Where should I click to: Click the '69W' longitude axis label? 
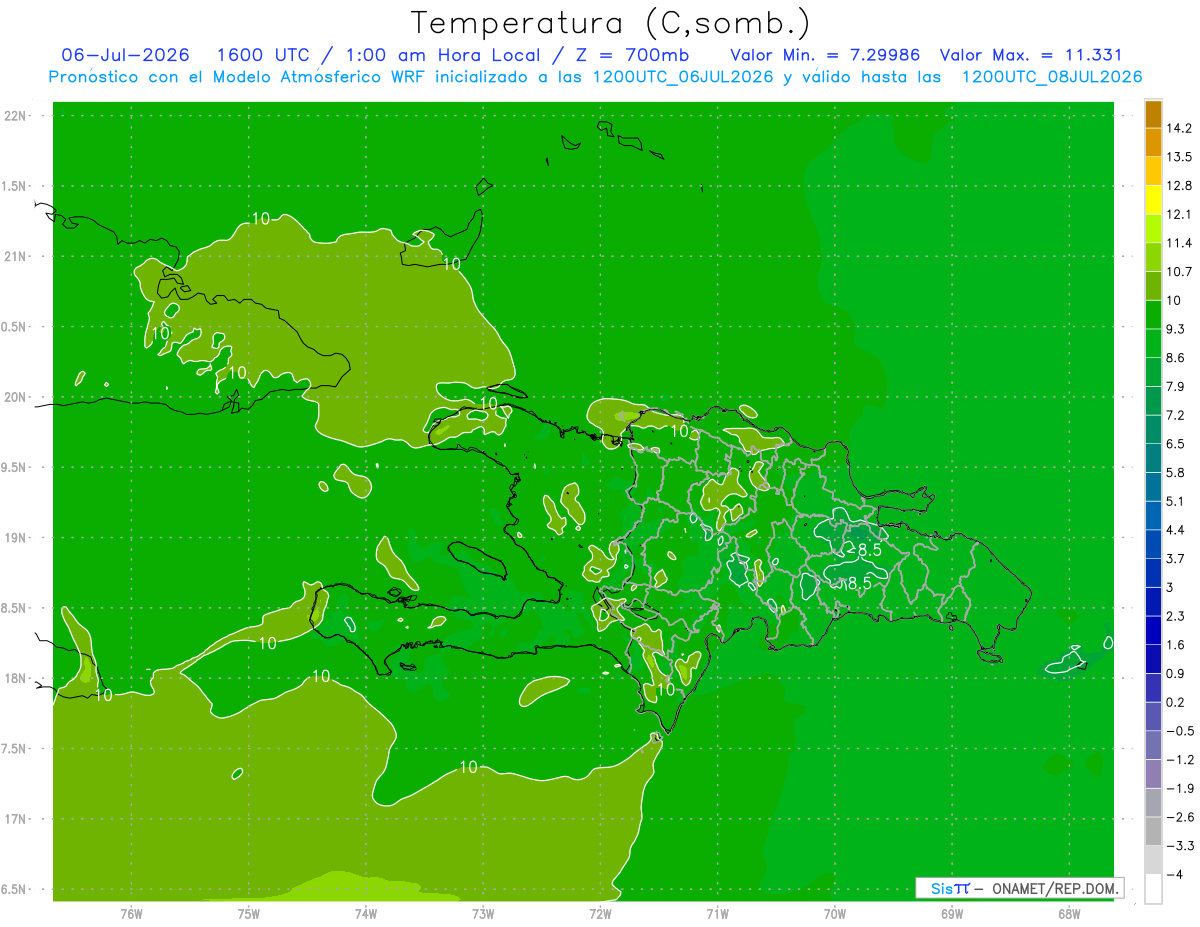(952, 914)
